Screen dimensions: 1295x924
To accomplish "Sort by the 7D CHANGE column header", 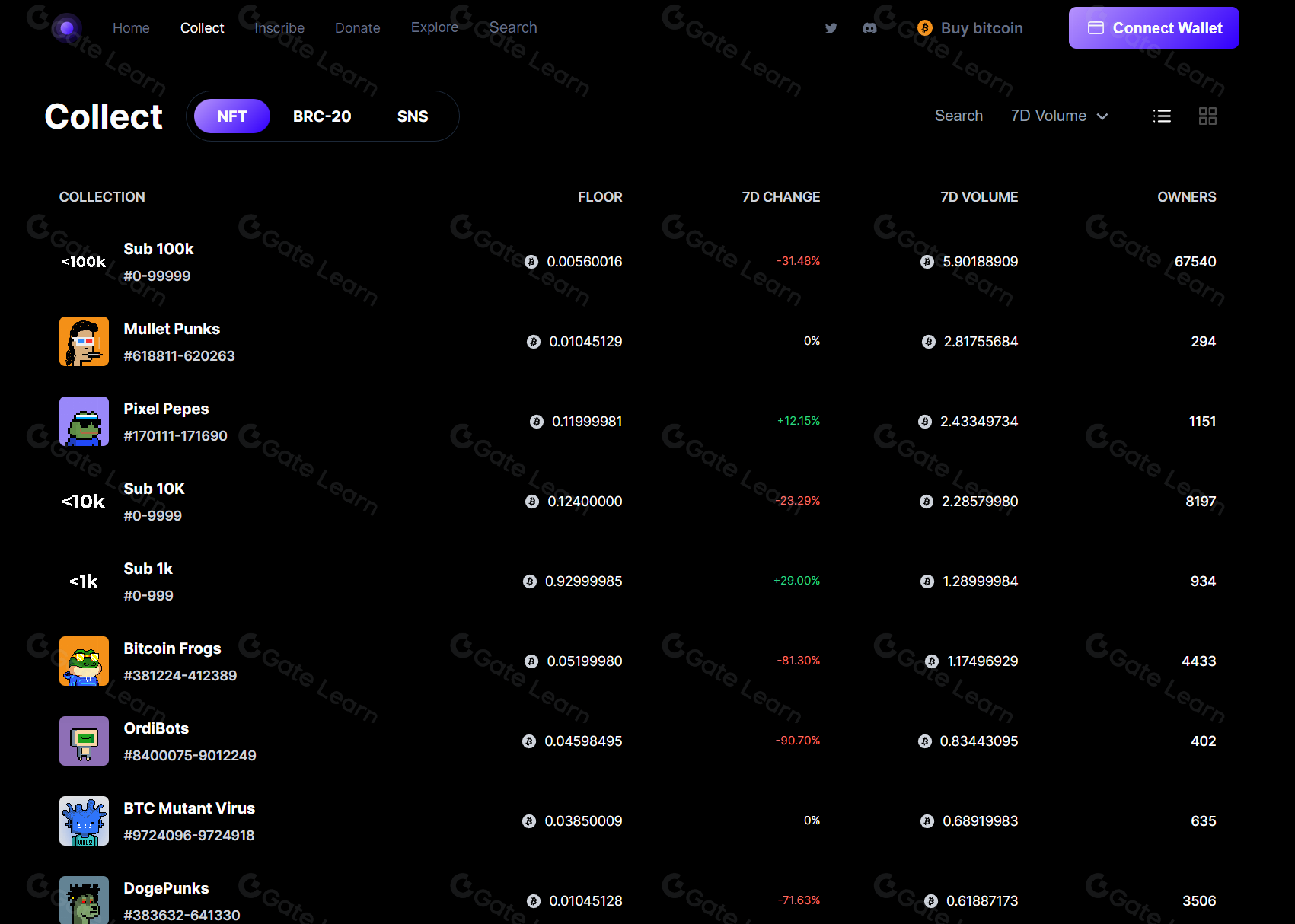I will click(781, 197).
